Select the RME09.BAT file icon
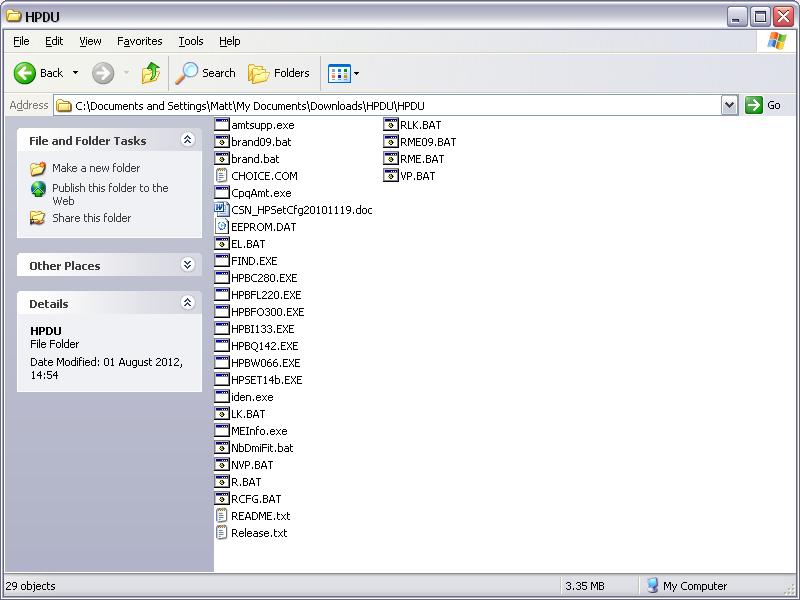The width and height of the screenshot is (800, 600). coord(391,141)
